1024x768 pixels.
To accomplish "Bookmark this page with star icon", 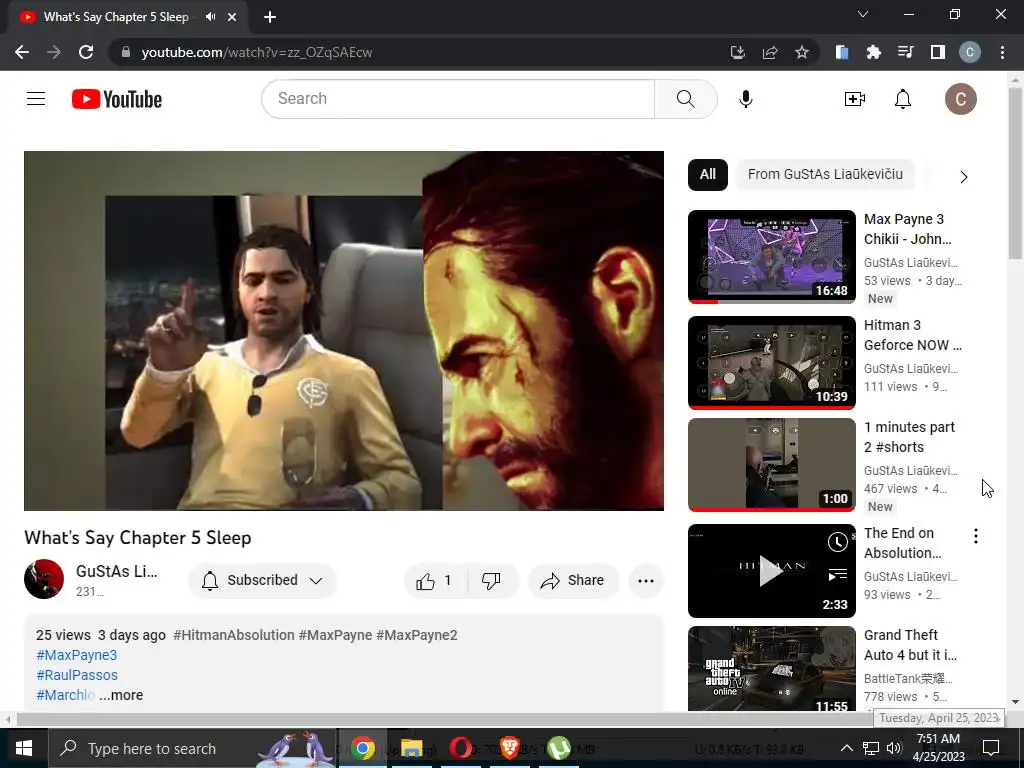I will [802, 52].
